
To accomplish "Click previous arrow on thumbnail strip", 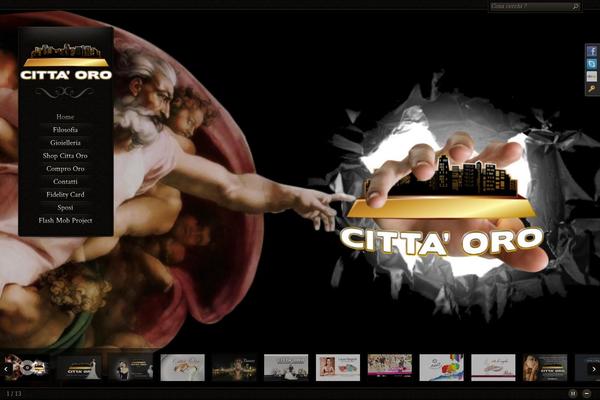I will pyautogui.click(x=6, y=369).
